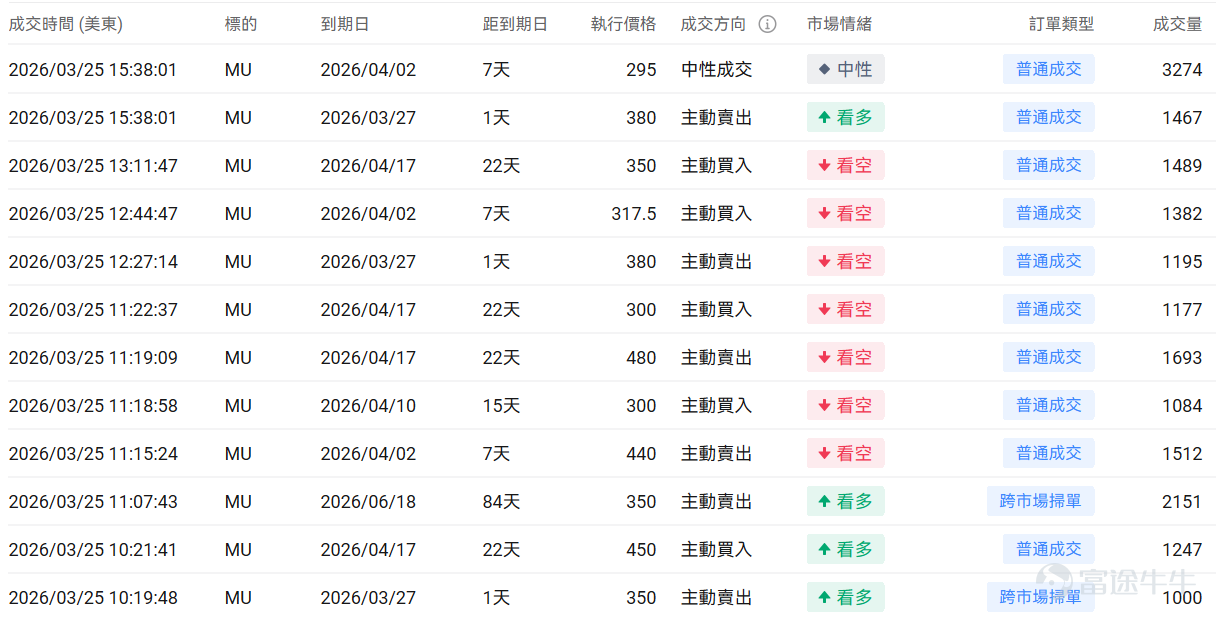1216x618 pixels.
Task: Click 普通成交 tag in the volume 1084 row
Action: pyautogui.click(x=1049, y=405)
